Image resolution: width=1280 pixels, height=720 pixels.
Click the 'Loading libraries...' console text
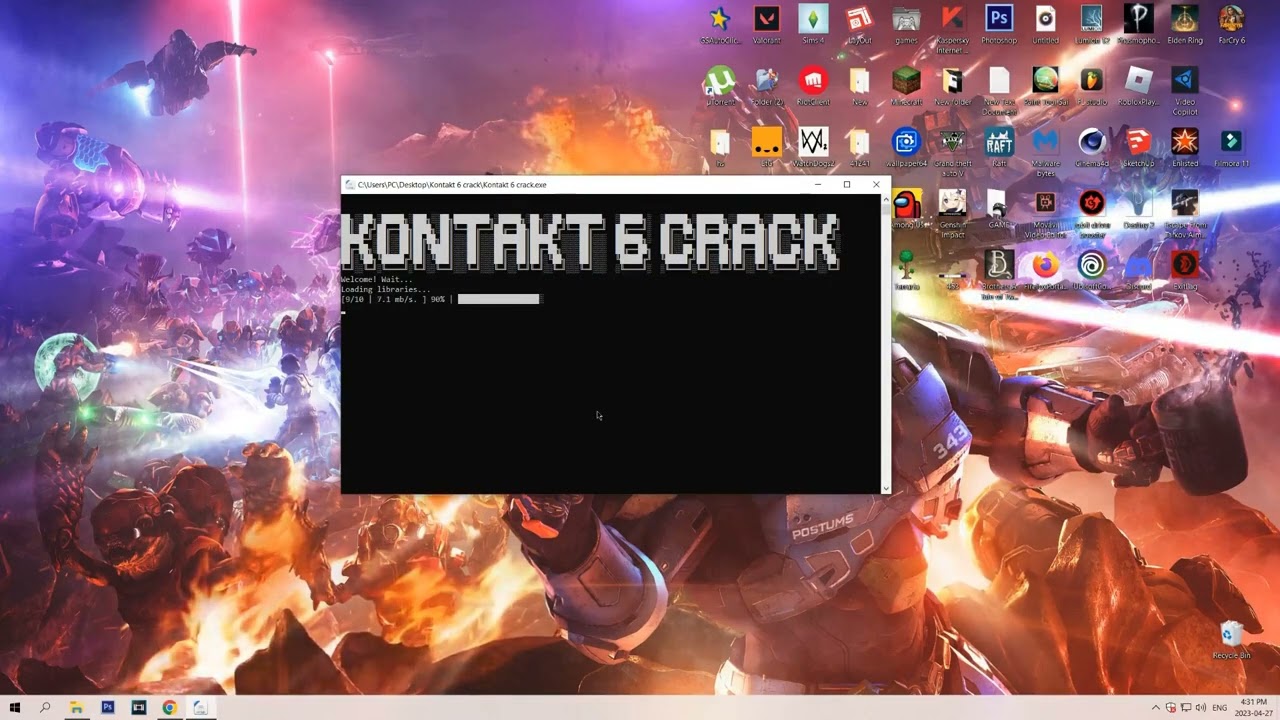[385, 289]
